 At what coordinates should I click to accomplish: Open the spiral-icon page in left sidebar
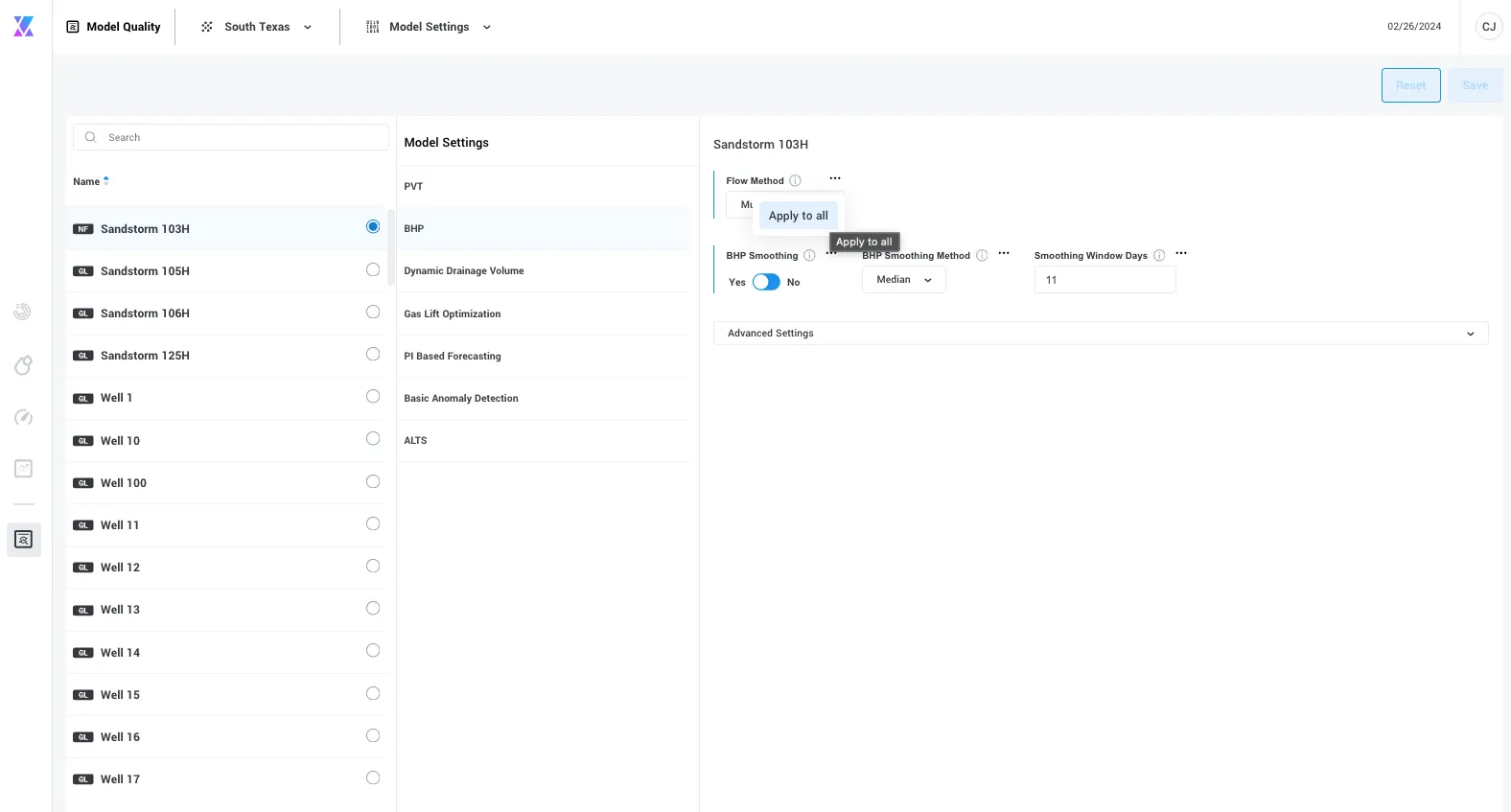[x=23, y=312]
